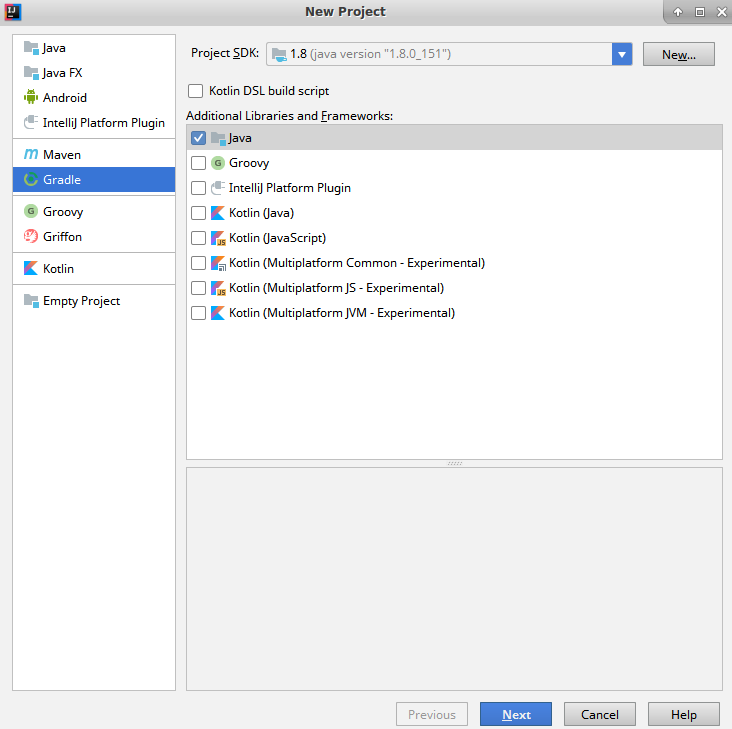732x729 pixels.
Task: Choose the Java FX project icon
Action: pos(31,73)
